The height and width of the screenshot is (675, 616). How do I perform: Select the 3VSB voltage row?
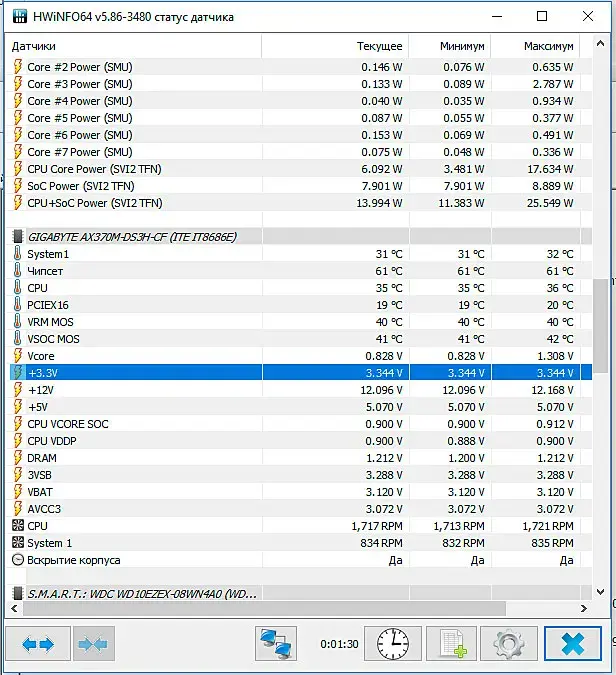299,475
